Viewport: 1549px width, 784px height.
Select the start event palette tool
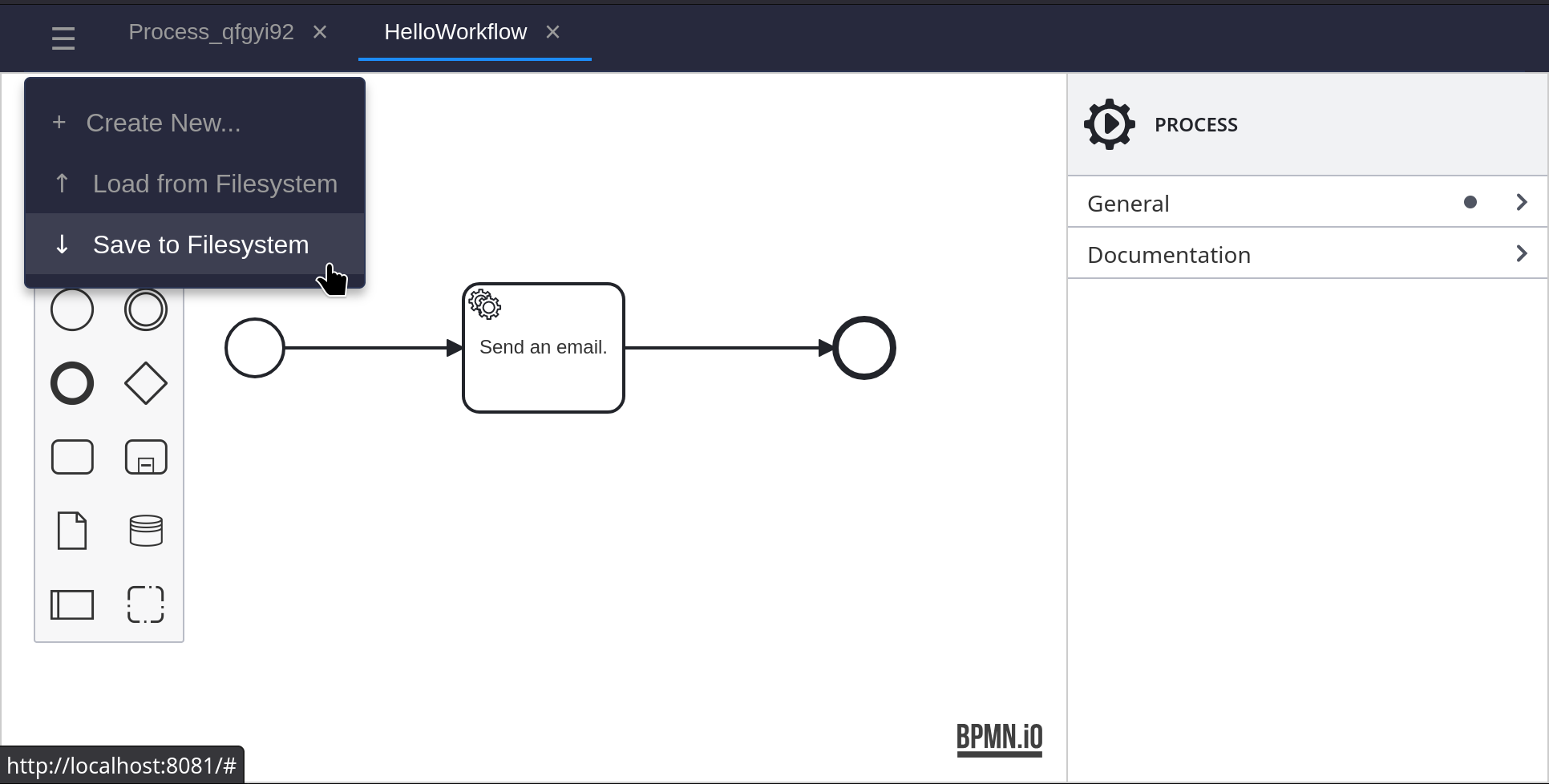[72, 309]
